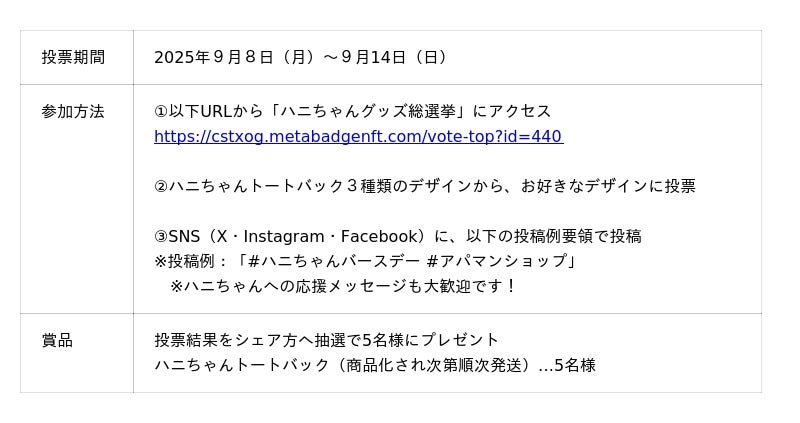Click the 賞品 header cell
This screenshot has height=423, width=800.
click(57, 340)
